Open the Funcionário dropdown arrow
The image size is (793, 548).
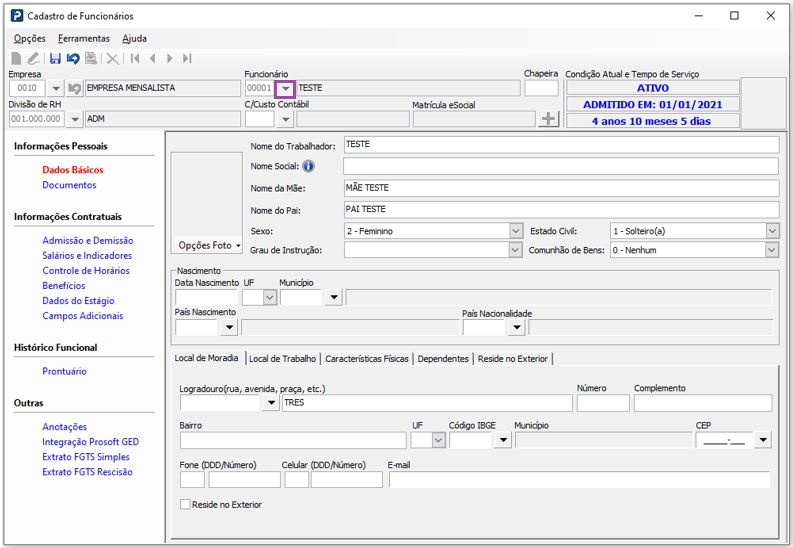click(284, 88)
